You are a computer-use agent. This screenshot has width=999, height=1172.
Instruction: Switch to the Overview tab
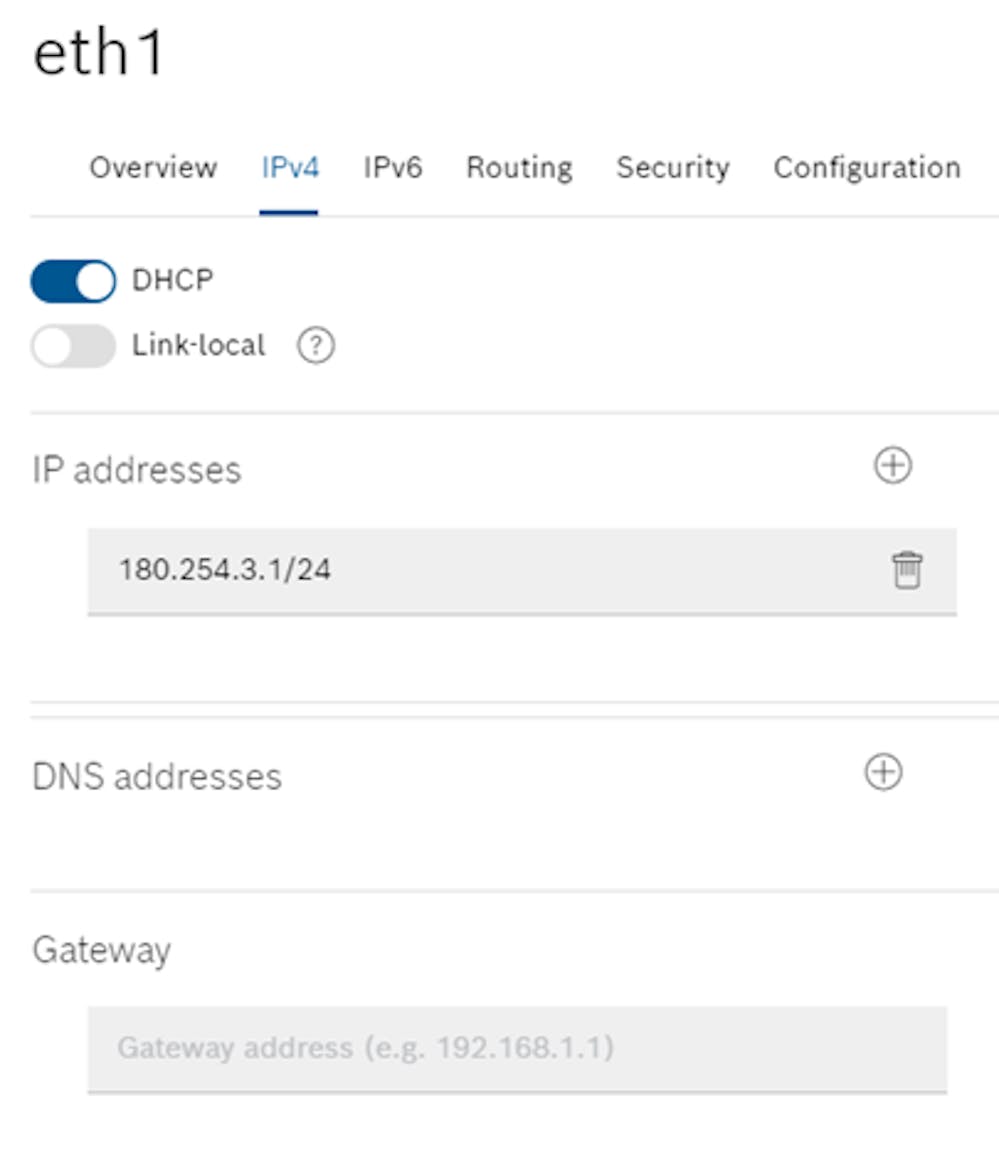(x=153, y=168)
